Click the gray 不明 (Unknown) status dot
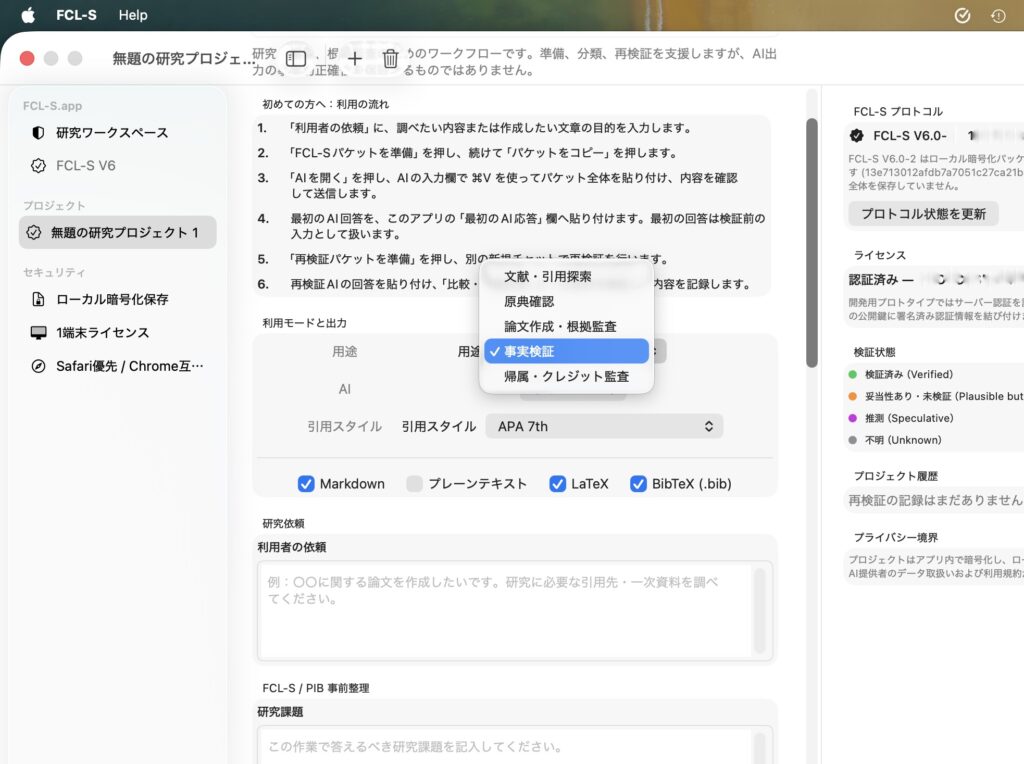 pyautogui.click(x=852, y=440)
